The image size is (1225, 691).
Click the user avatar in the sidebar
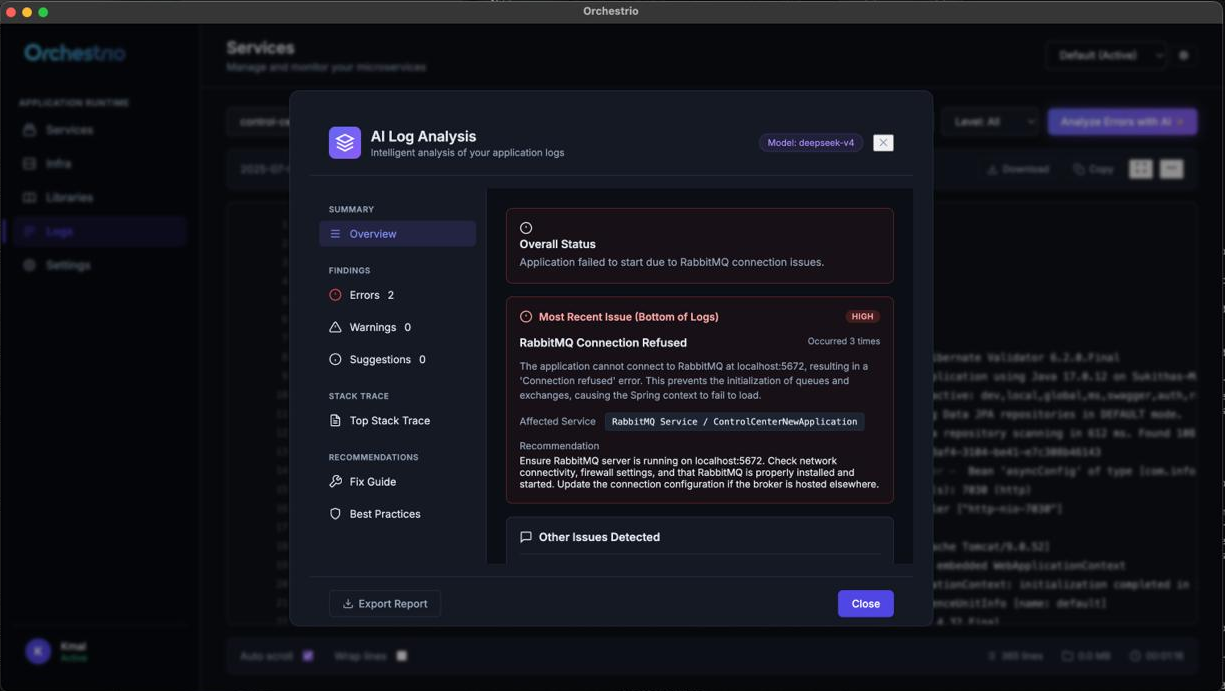coord(38,651)
